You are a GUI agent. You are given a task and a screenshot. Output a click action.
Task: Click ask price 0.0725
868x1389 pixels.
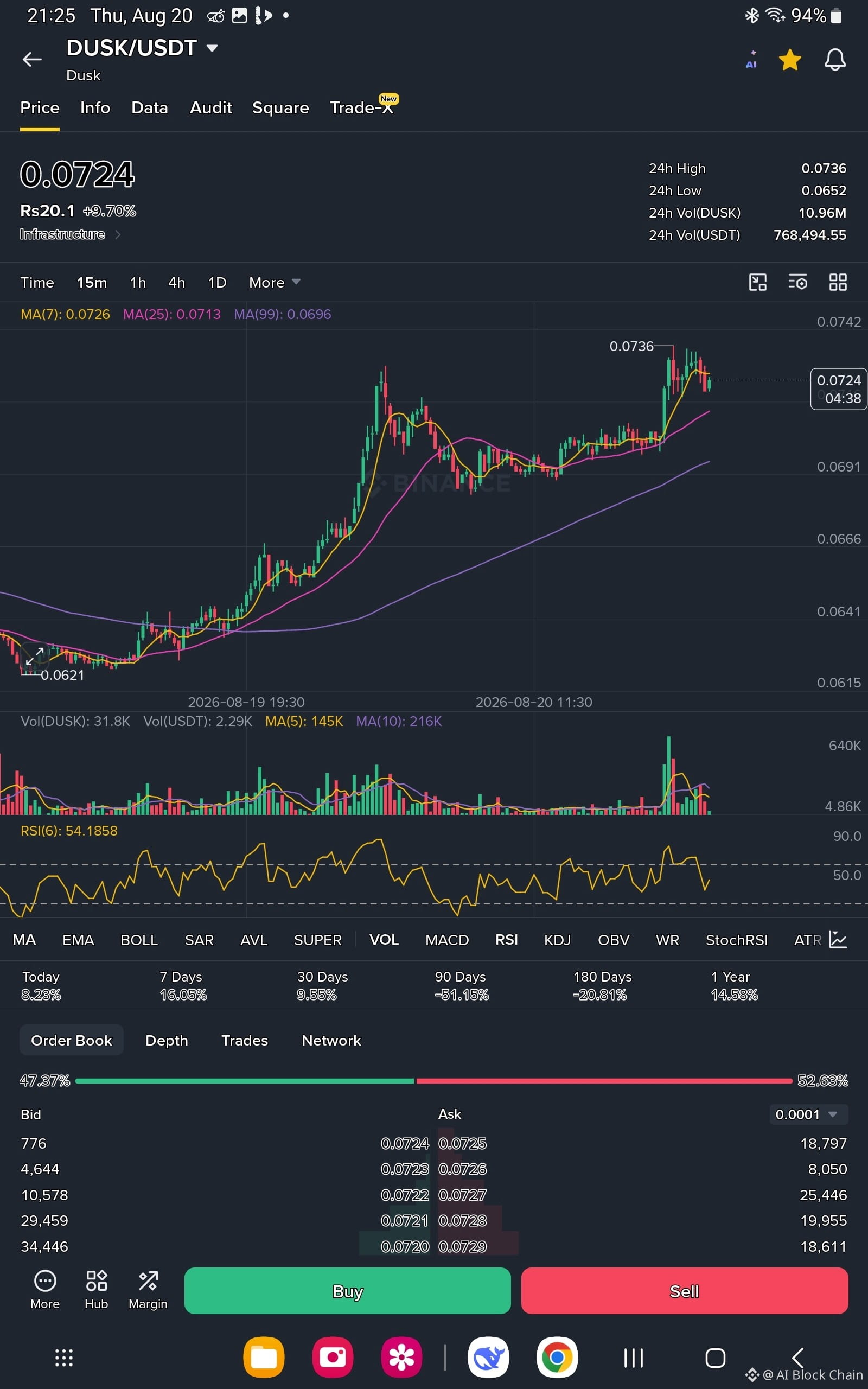coord(462,1143)
